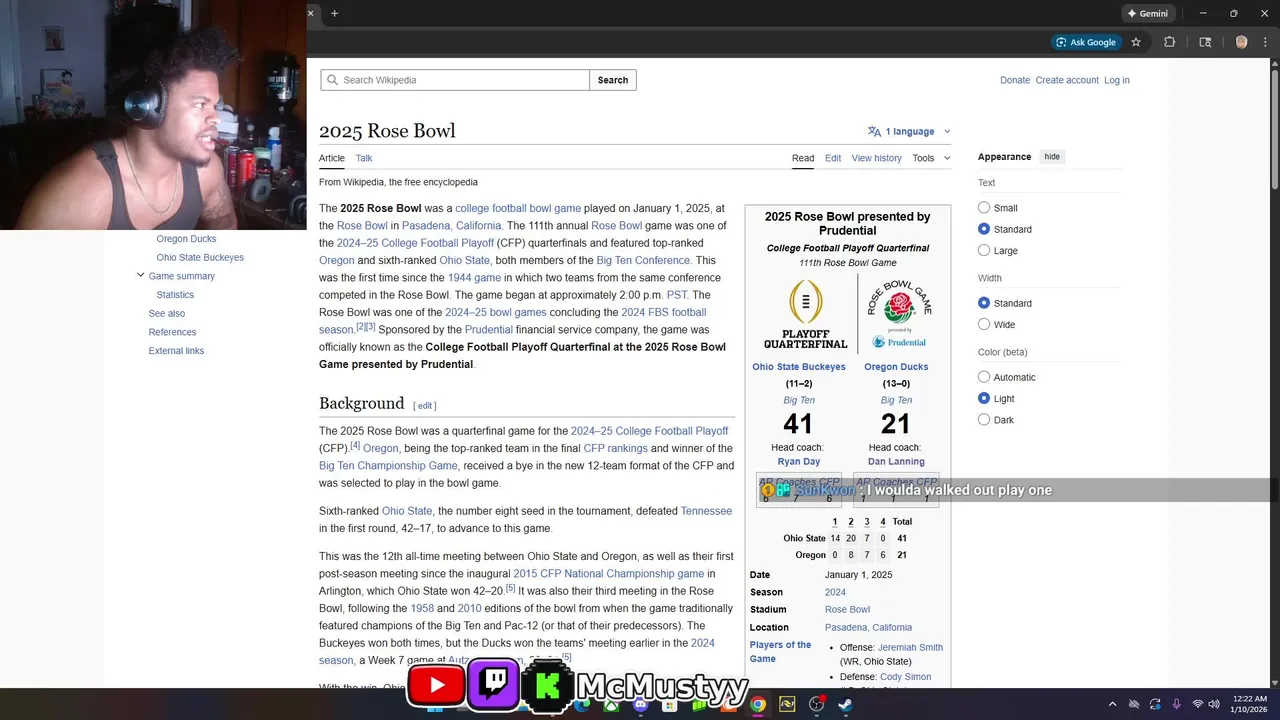Open the Dan Lanning head coach link
This screenshot has width=1280, height=720.
pos(896,462)
